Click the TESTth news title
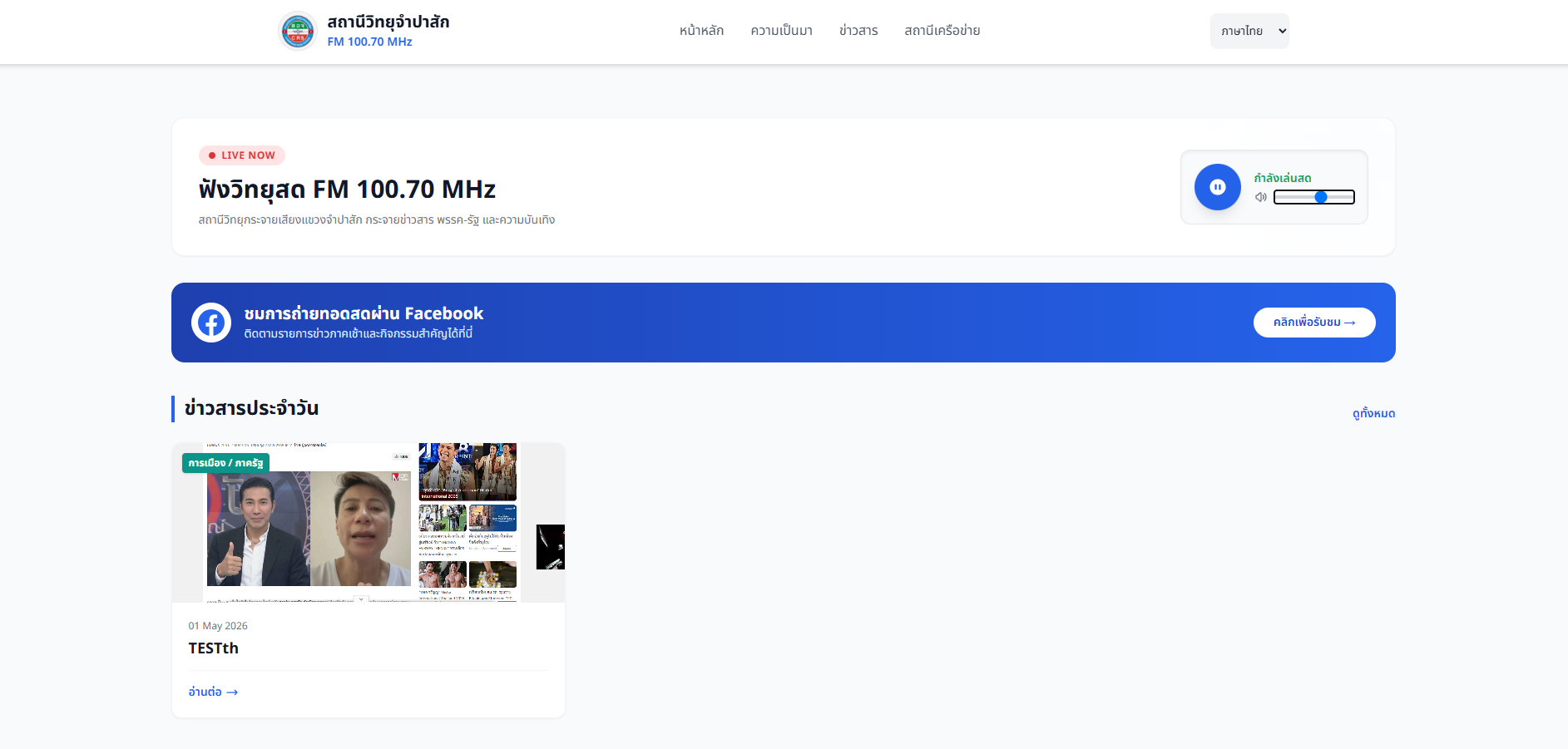This screenshot has height=749, width=1568. 213,648
